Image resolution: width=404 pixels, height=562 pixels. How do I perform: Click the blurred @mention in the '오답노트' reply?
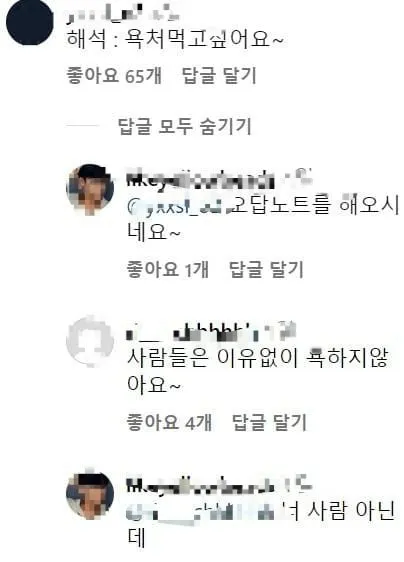[178, 208]
